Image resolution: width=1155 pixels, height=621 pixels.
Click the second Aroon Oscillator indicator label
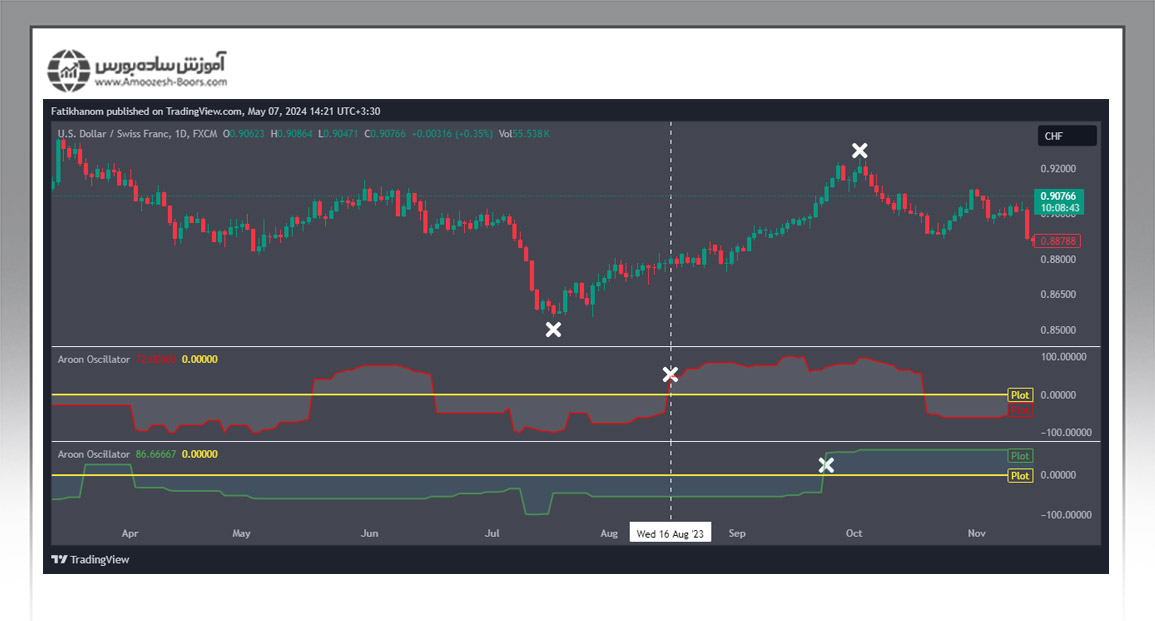[93, 454]
